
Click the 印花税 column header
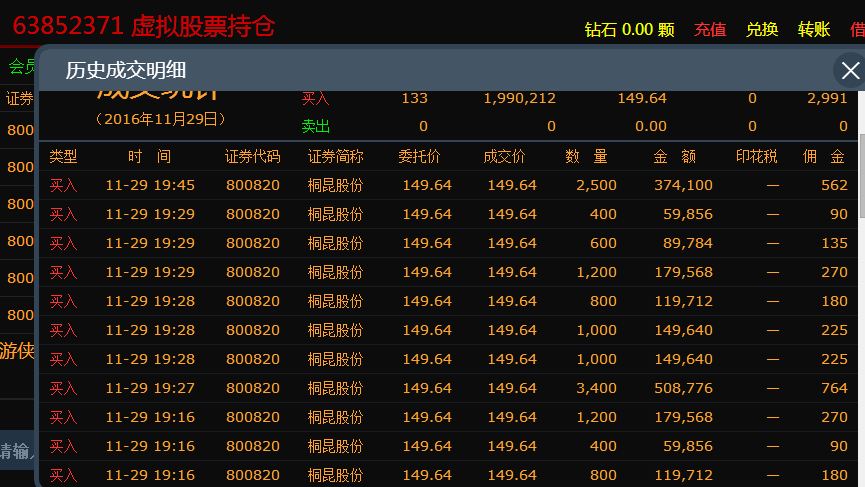point(756,157)
